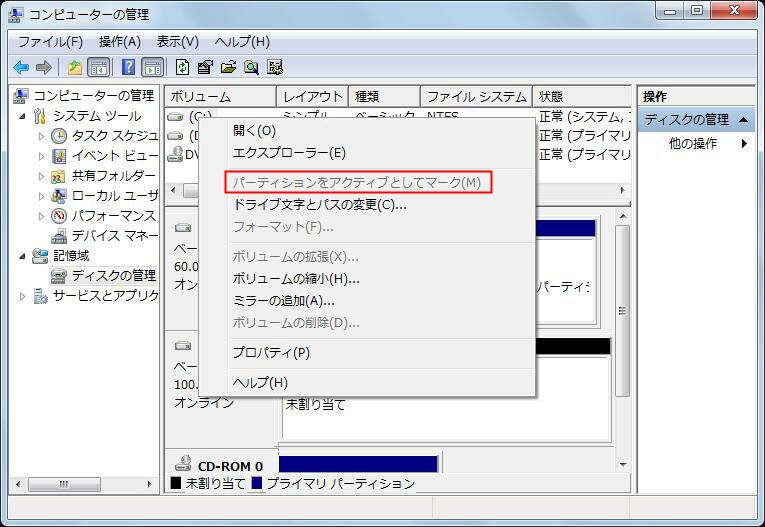Click the Properties checklist toolbar icon
The height and width of the screenshot is (527, 765).
(205, 67)
